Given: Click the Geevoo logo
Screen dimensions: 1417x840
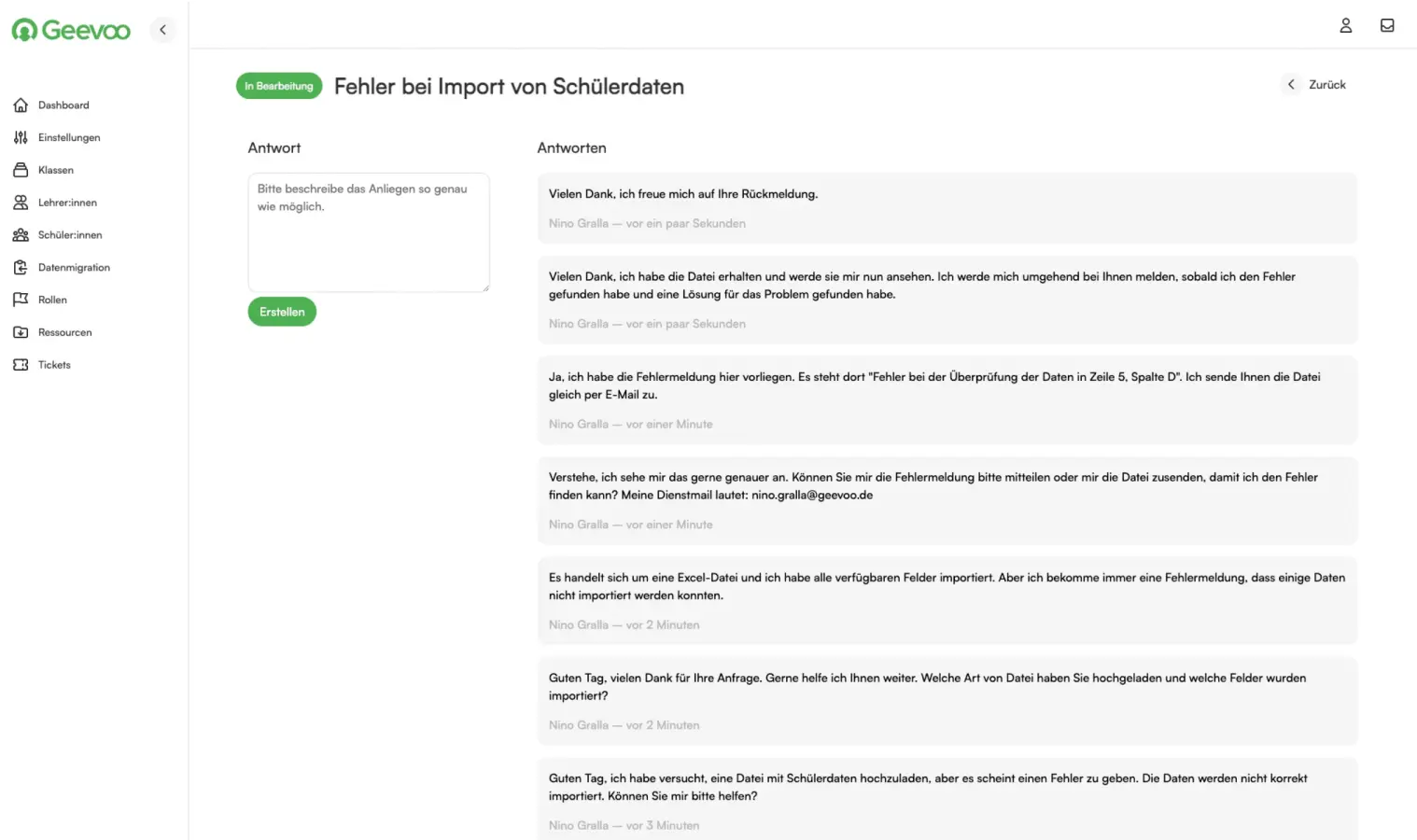Looking at the screenshot, I should (x=71, y=30).
